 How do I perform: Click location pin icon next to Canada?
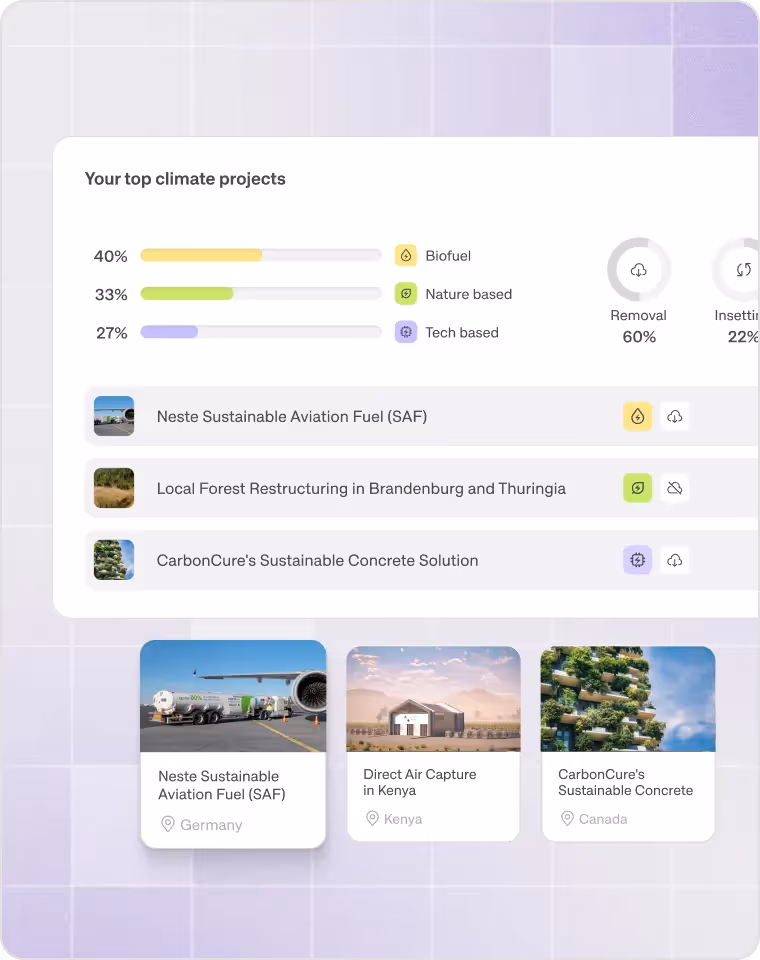[x=567, y=818]
